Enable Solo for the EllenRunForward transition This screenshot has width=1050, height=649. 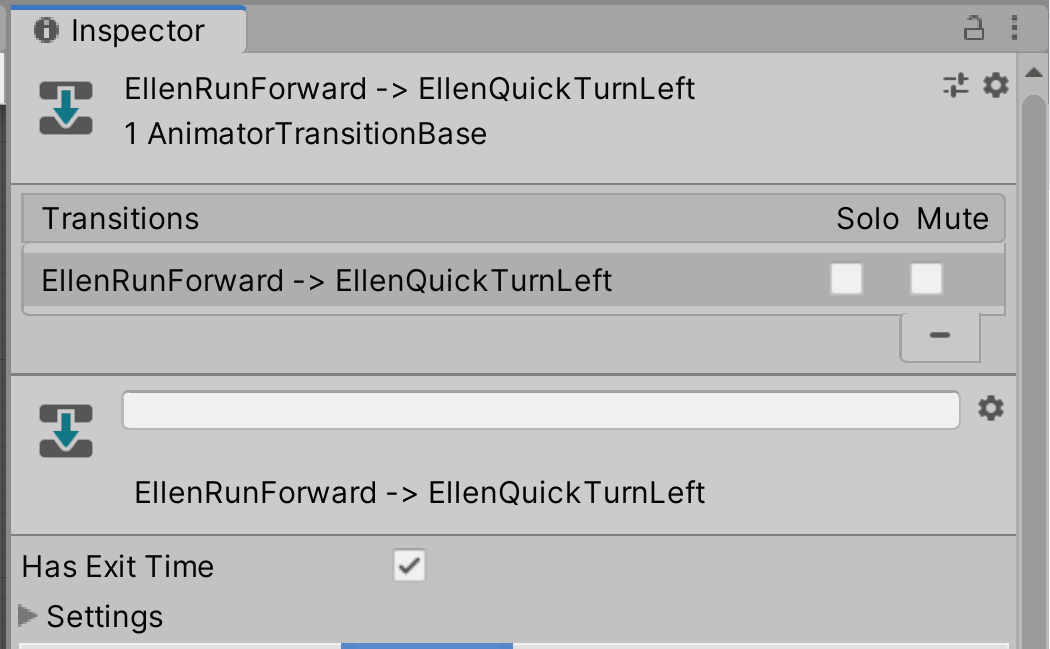[x=846, y=280]
